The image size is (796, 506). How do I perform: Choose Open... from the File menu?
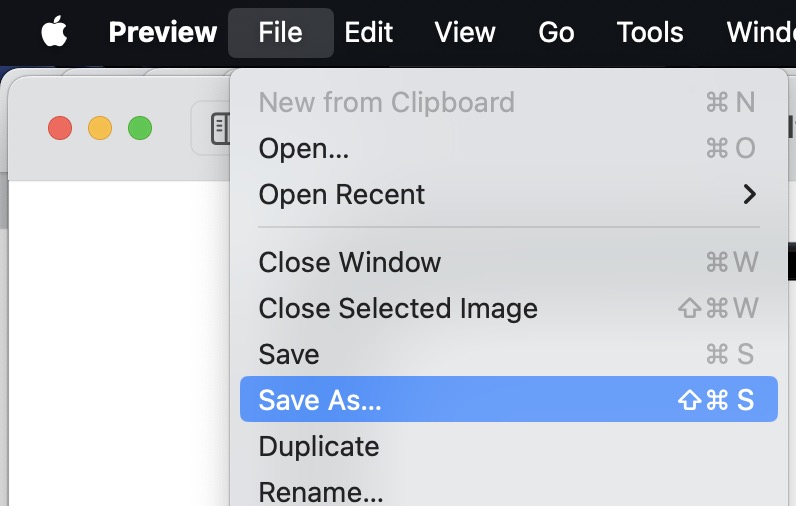click(x=304, y=148)
